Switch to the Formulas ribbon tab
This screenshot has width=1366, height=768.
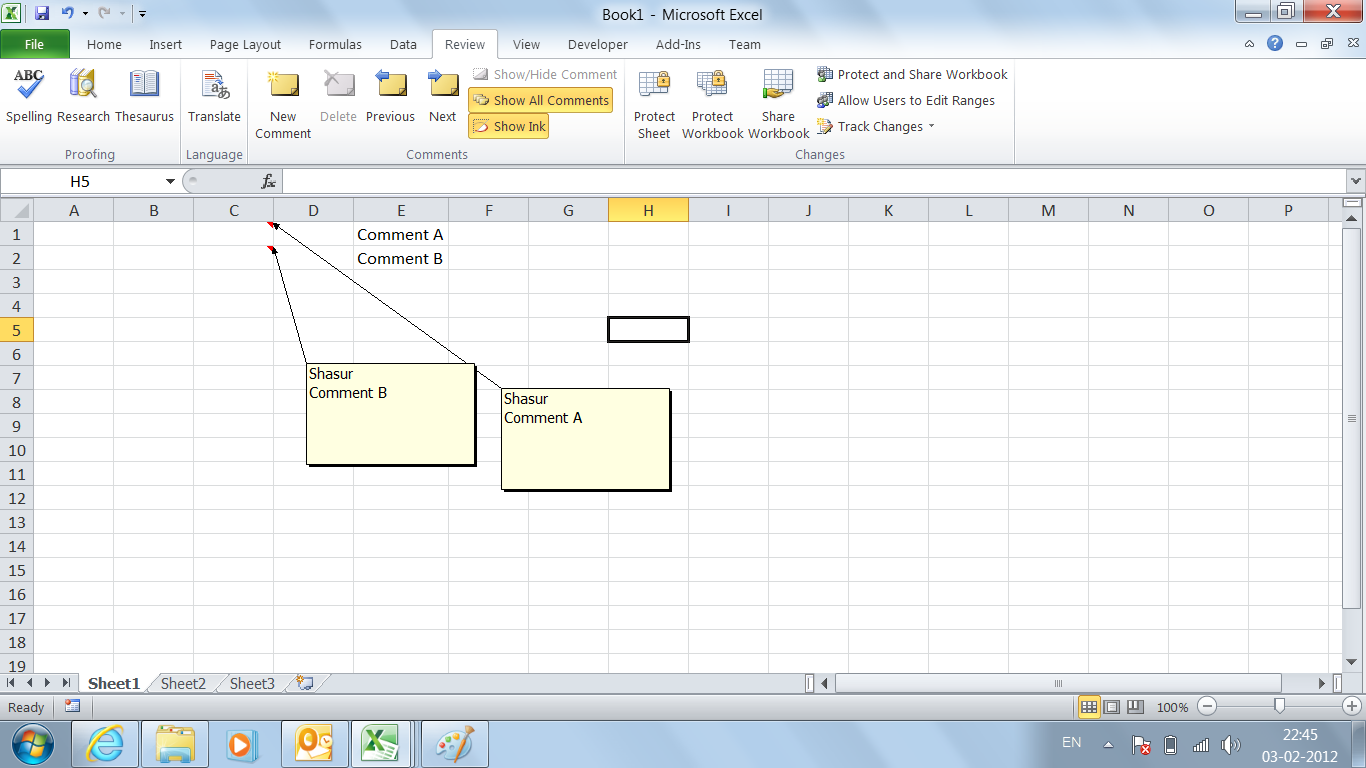[x=335, y=44]
